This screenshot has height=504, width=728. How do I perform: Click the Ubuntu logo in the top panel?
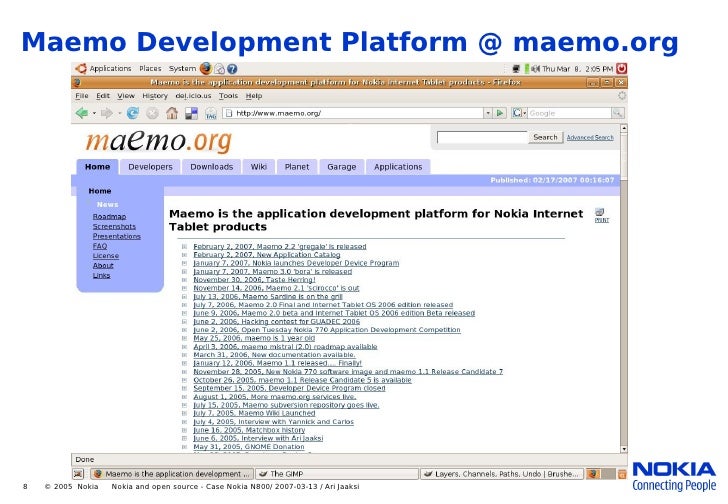81,69
